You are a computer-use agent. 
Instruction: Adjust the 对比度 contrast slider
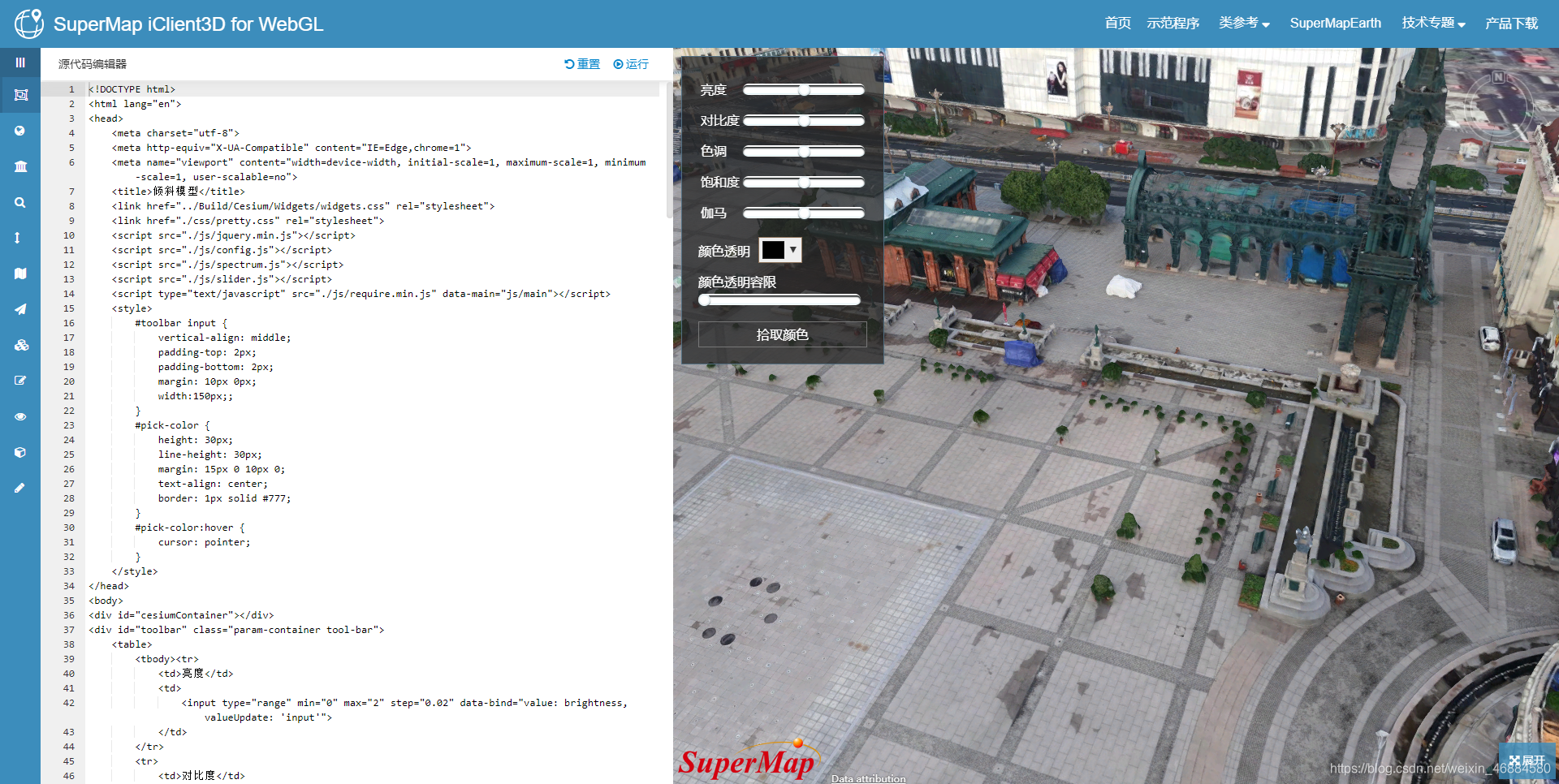pyautogui.click(x=804, y=121)
